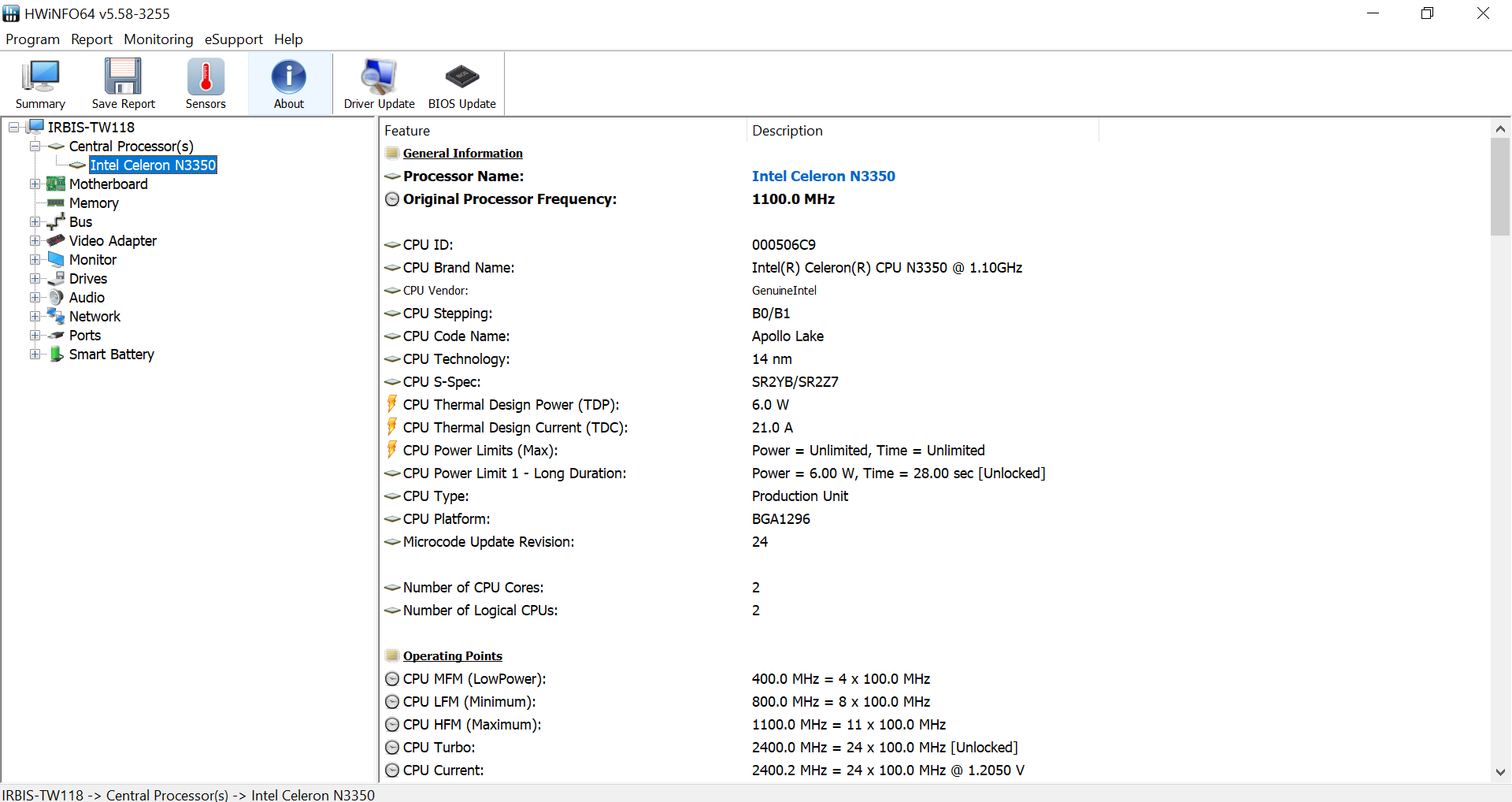Expand the Ports node
This screenshot has width=1512, height=802.
[x=35, y=335]
